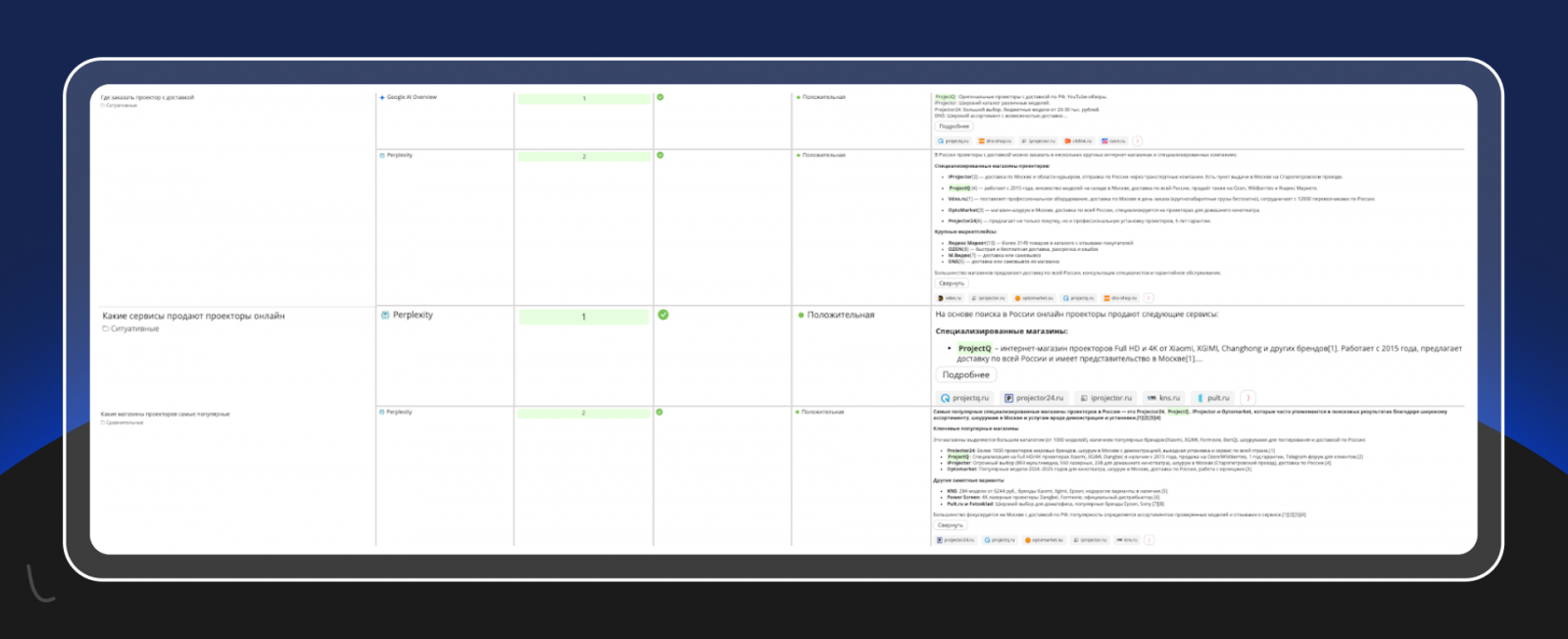This screenshot has height=639, width=1568.
Task: Open optomarket.su chip in 'Какие магазины' row
Action: pyautogui.click(x=1044, y=540)
